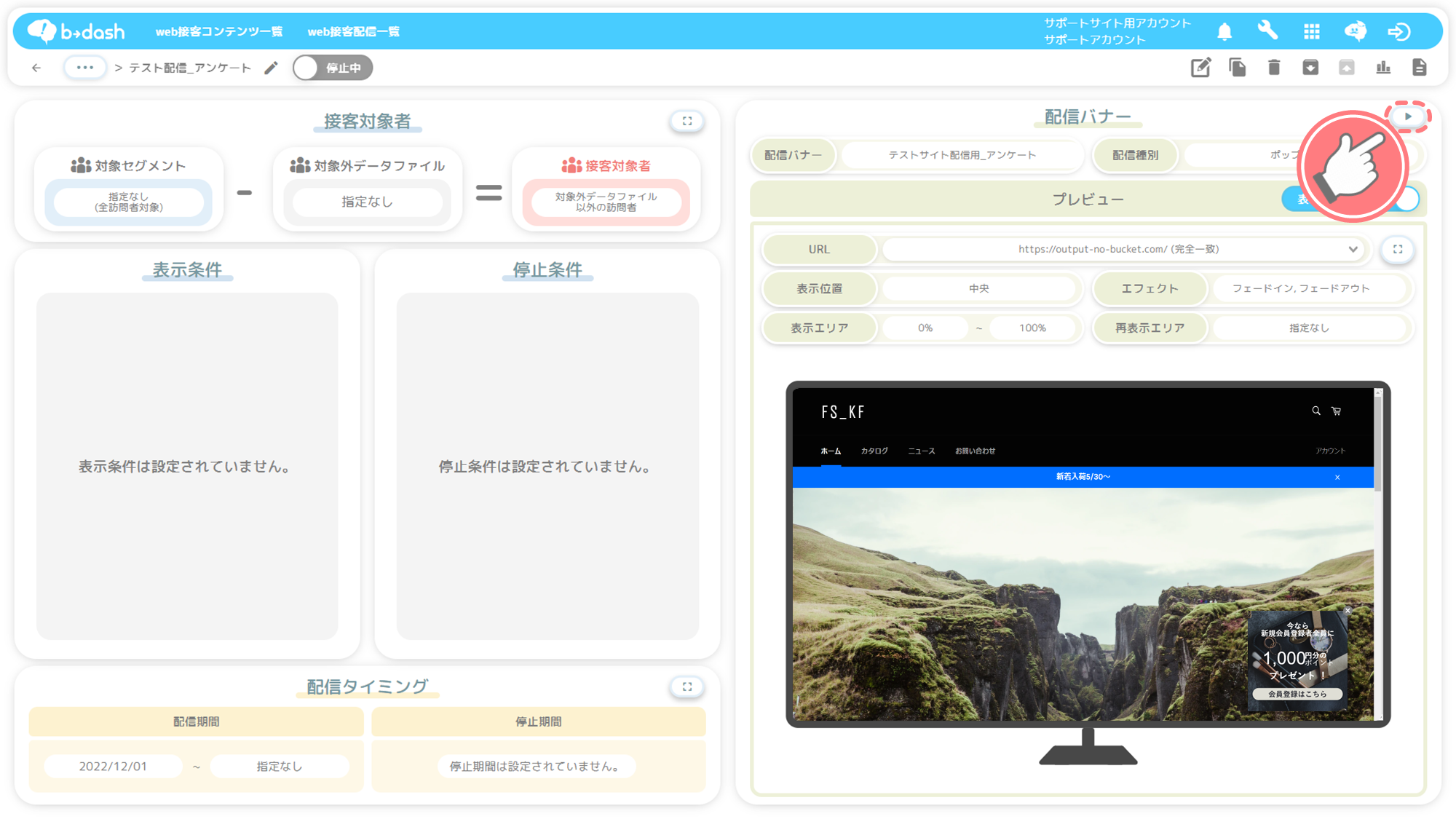Click the 配信期間 end 指定なし
The image size is (1456, 819).
click(279, 766)
